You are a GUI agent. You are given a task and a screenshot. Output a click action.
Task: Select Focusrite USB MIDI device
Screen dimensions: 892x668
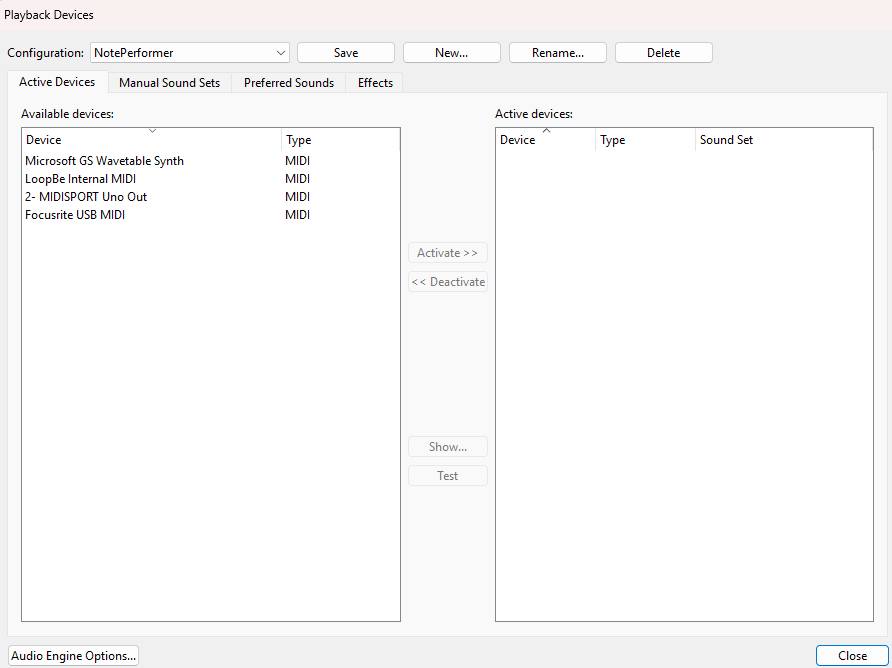[x=210, y=215]
